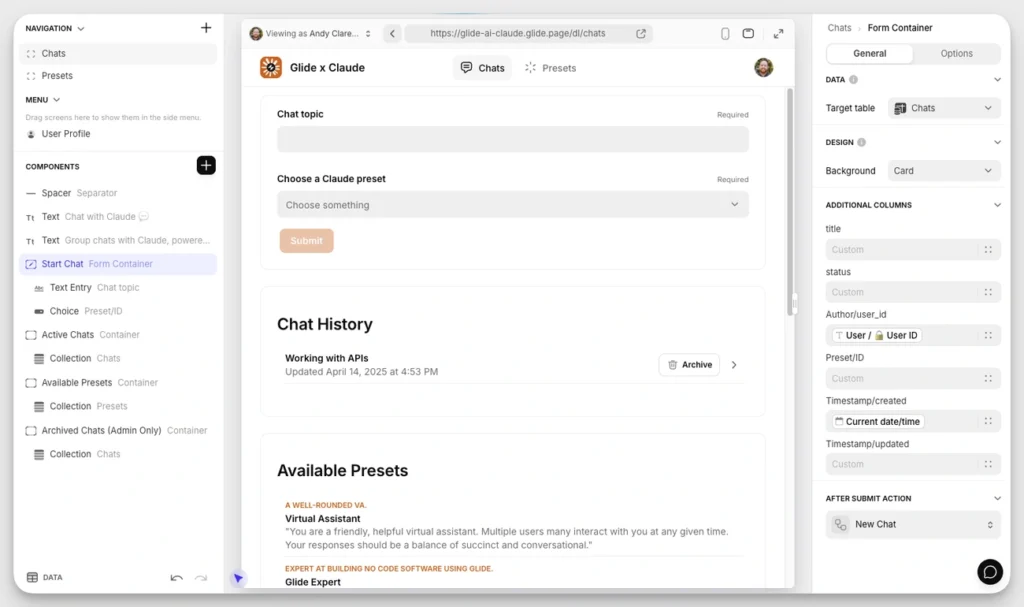This screenshot has width=1024, height=607.
Task: Open user avatar in app header
Action: [x=763, y=67]
